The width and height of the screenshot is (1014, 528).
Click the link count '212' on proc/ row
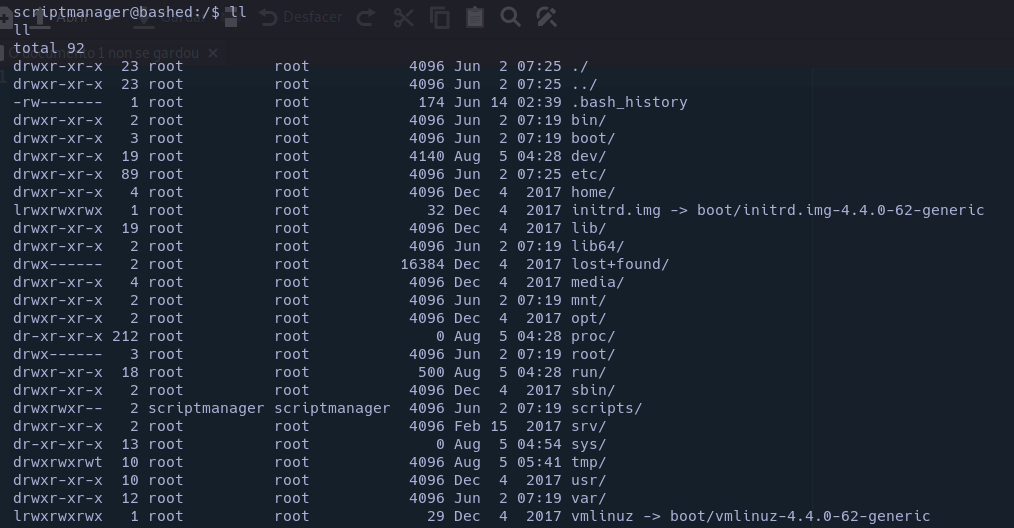(125, 336)
